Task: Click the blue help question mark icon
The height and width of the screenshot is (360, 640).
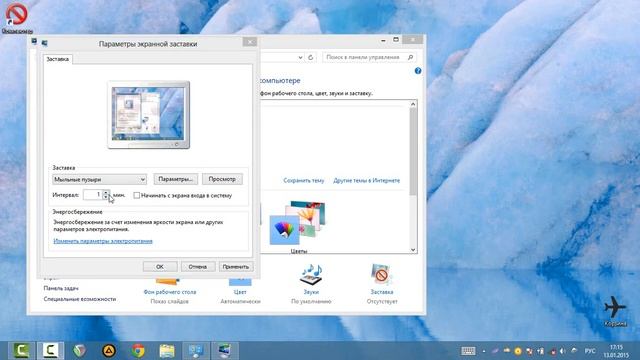Action: 418,71
